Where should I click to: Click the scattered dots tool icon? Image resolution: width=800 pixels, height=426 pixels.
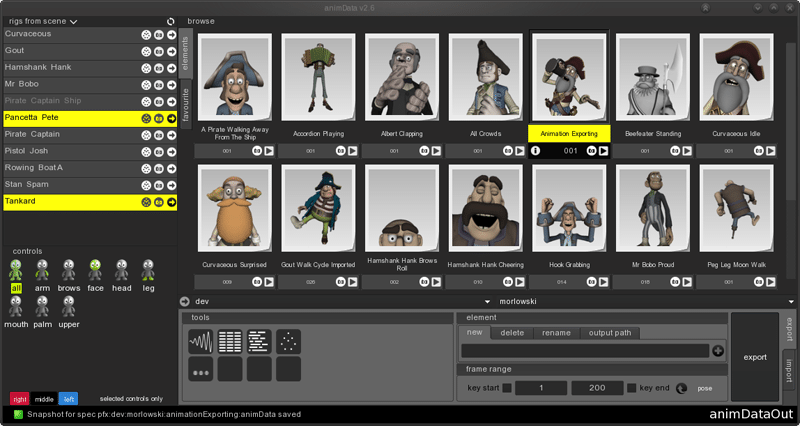point(288,342)
